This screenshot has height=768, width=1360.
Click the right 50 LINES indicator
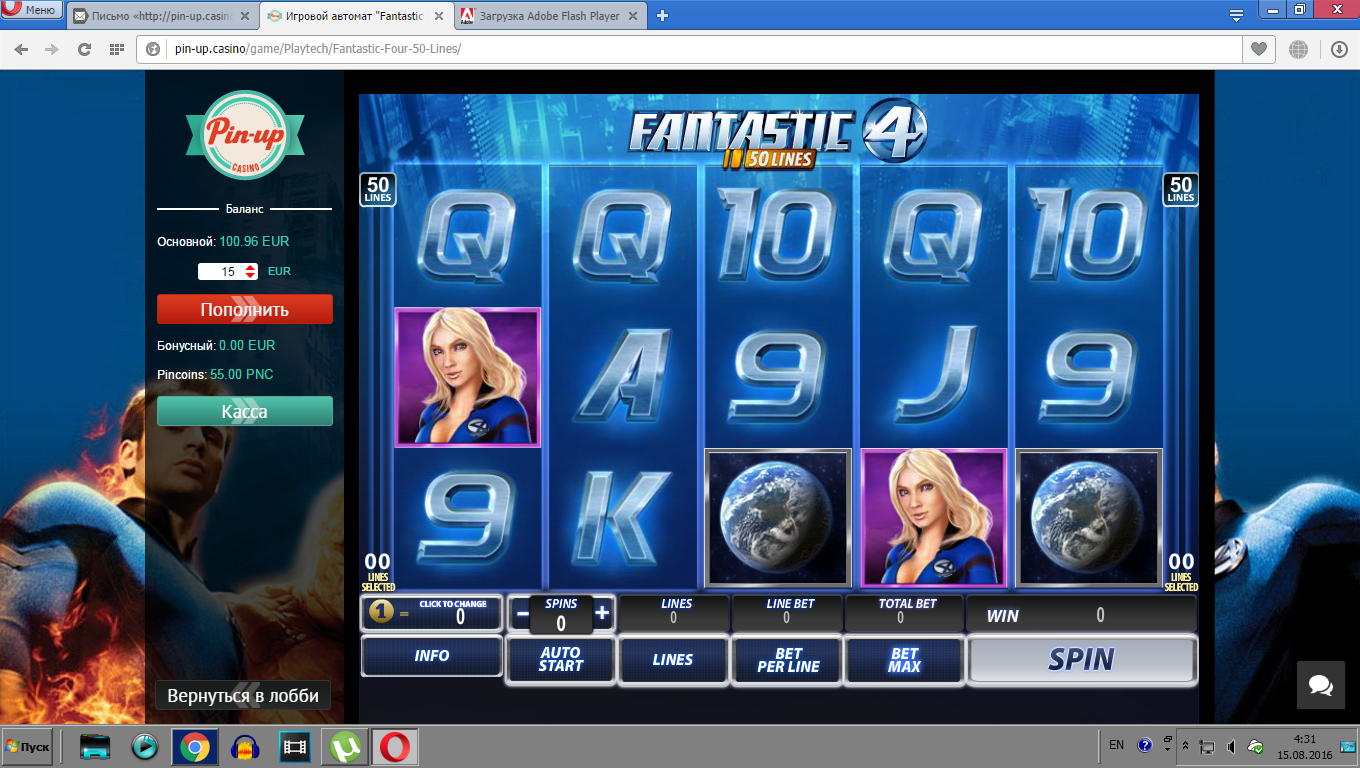click(x=1181, y=189)
